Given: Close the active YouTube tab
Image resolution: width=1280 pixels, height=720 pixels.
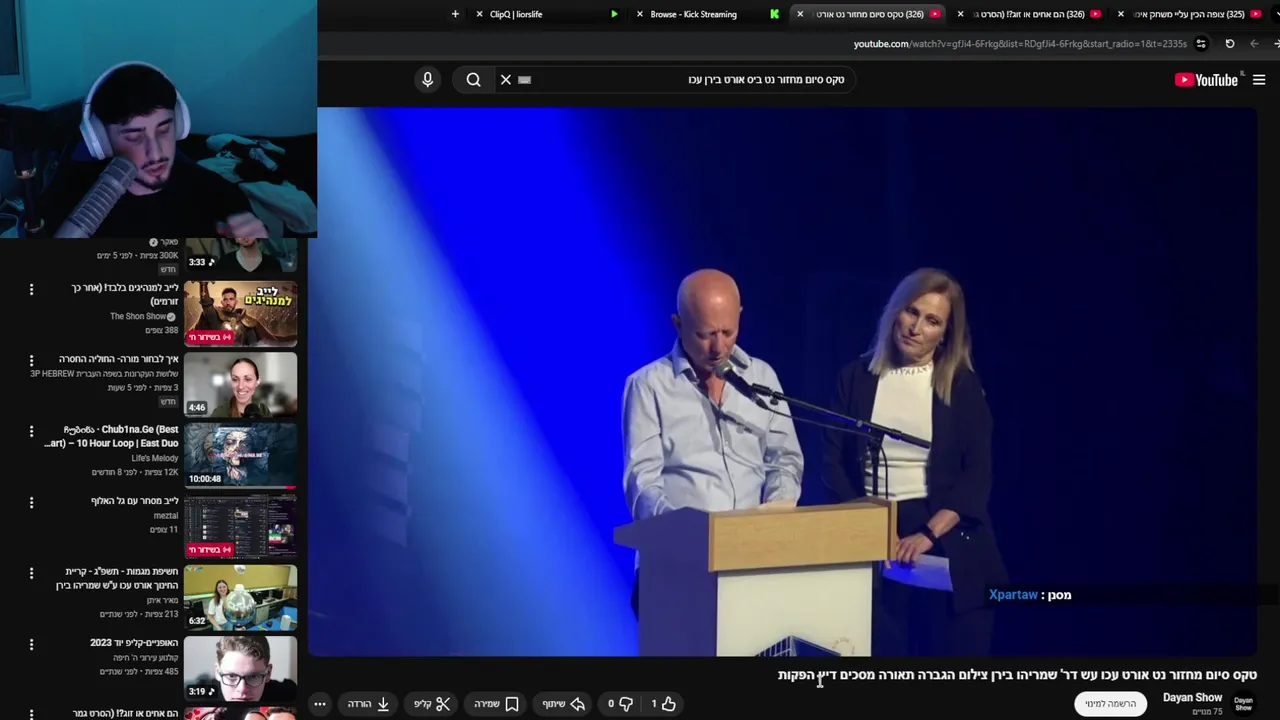Looking at the screenshot, I should tap(800, 14).
